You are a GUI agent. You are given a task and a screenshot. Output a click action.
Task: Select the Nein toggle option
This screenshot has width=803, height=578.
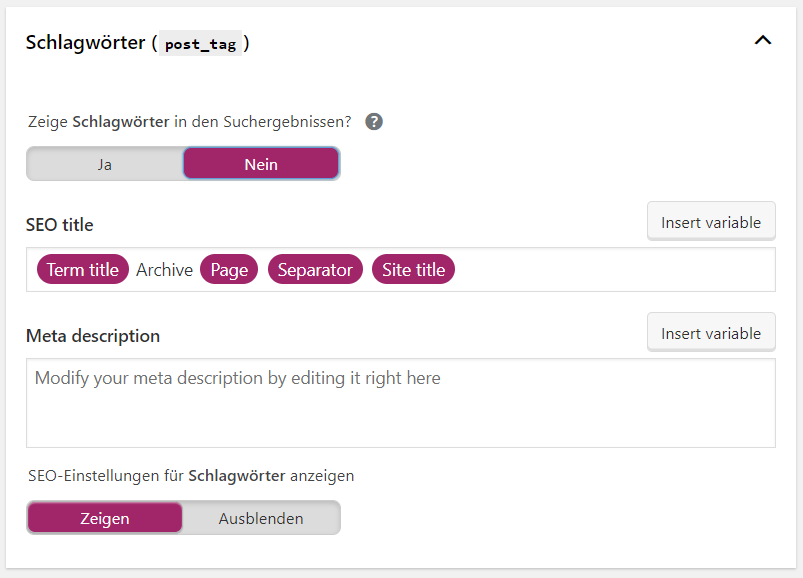[261, 164]
